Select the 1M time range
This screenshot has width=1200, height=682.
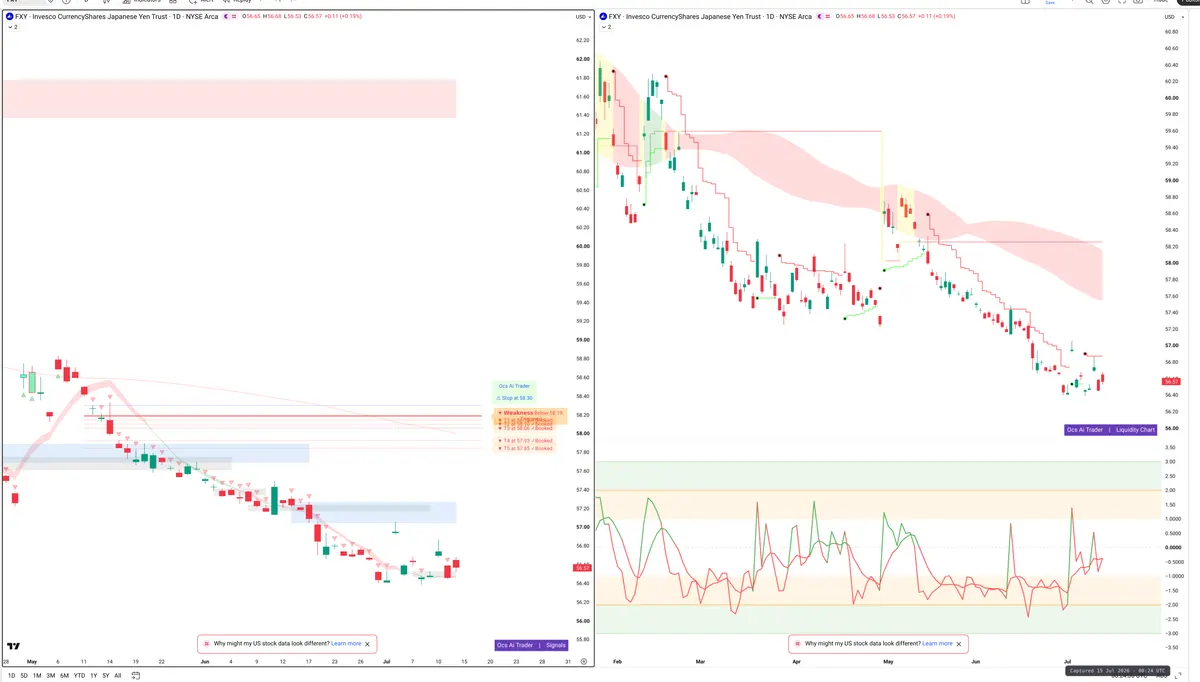[37, 676]
